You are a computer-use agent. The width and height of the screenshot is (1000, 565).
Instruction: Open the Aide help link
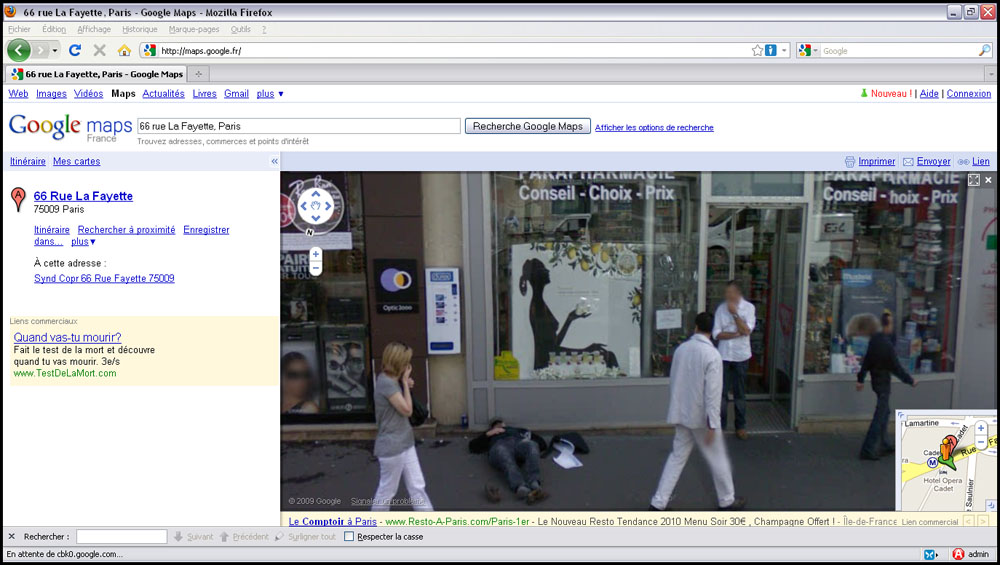[x=929, y=94]
